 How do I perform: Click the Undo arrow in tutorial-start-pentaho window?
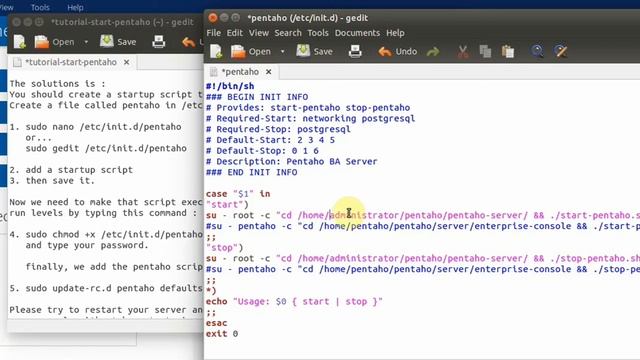click(x=189, y=42)
